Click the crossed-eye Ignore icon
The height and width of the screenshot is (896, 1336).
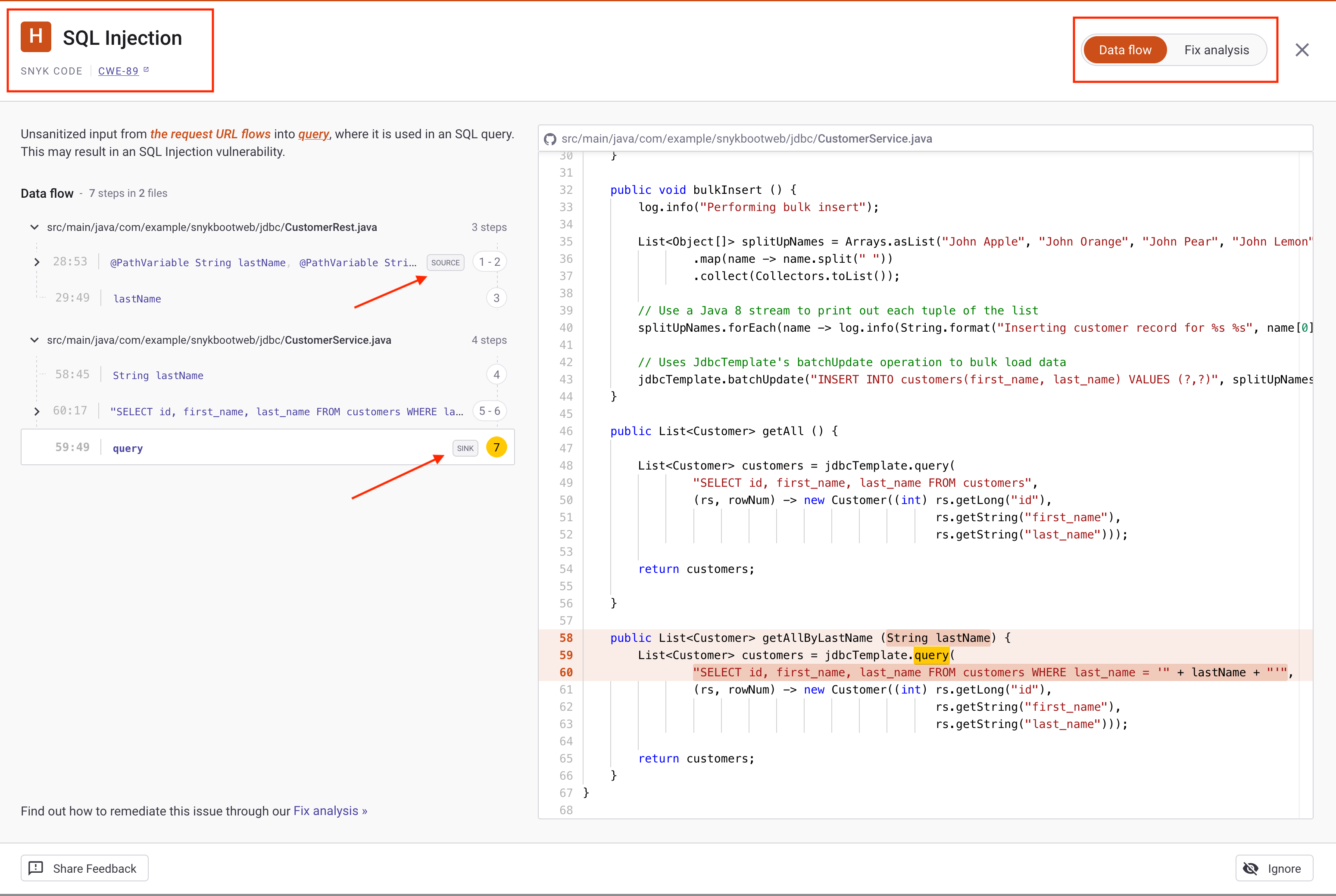point(1250,868)
